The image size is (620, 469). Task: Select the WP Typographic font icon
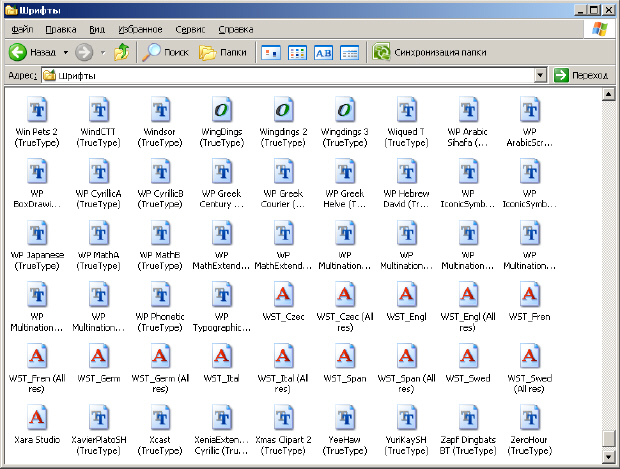222,295
